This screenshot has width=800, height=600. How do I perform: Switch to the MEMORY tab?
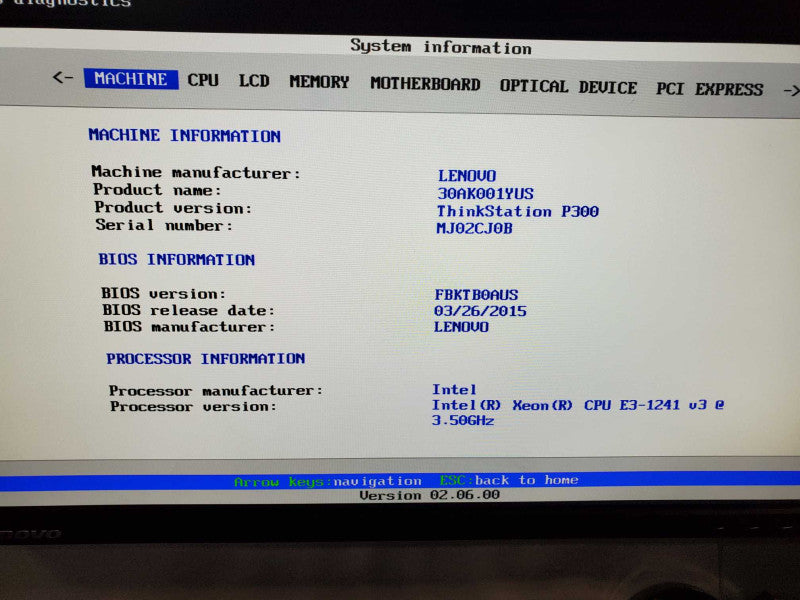[x=319, y=82]
